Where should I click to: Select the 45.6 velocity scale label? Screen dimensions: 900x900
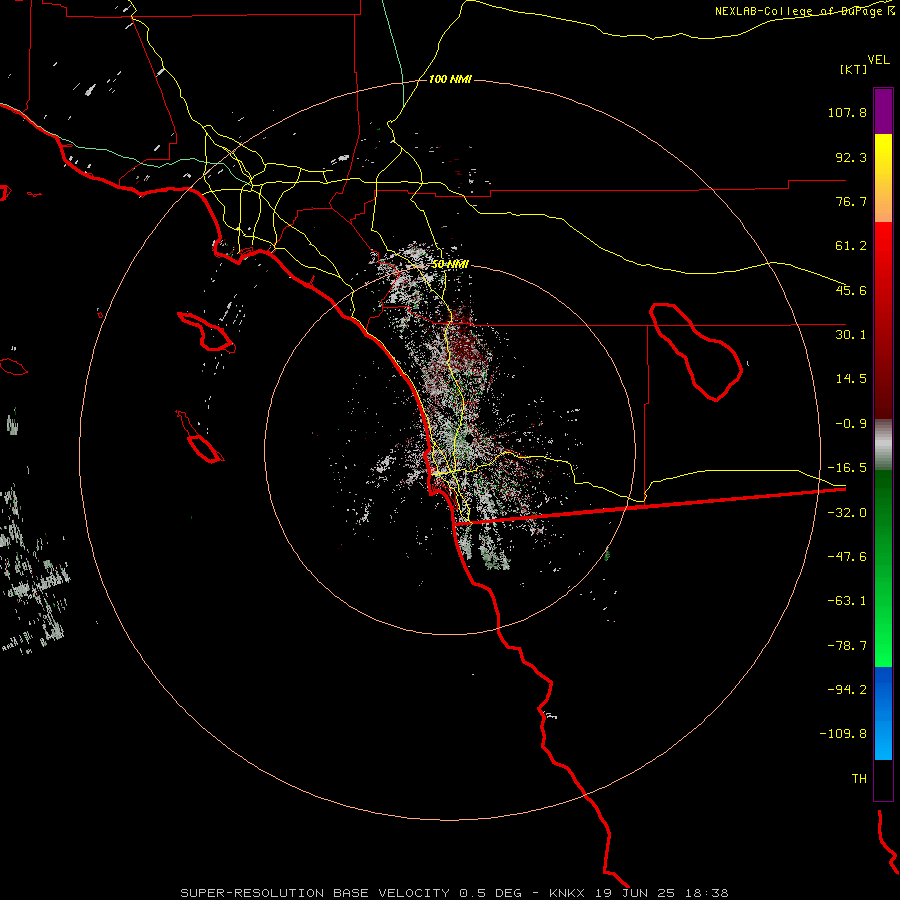851,290
